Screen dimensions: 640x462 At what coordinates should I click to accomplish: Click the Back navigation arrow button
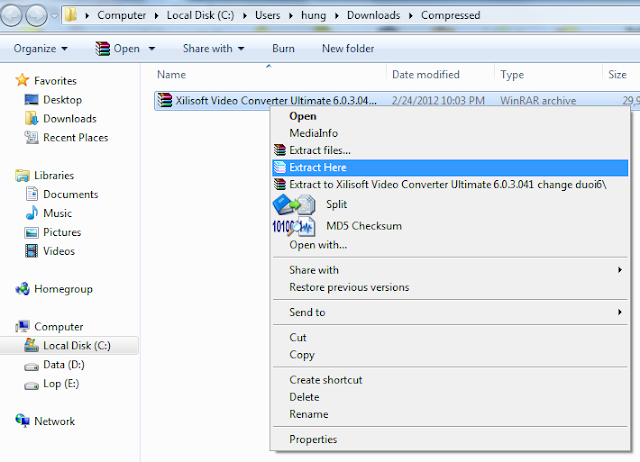[11, 16]
